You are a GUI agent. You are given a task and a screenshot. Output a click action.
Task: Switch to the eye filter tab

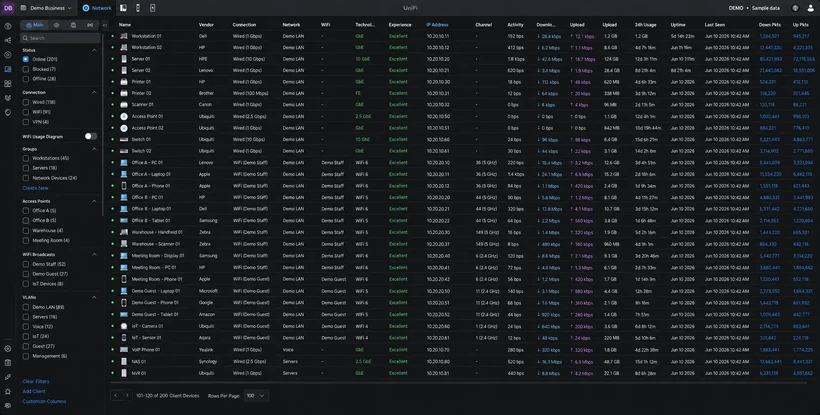[56, 25]
